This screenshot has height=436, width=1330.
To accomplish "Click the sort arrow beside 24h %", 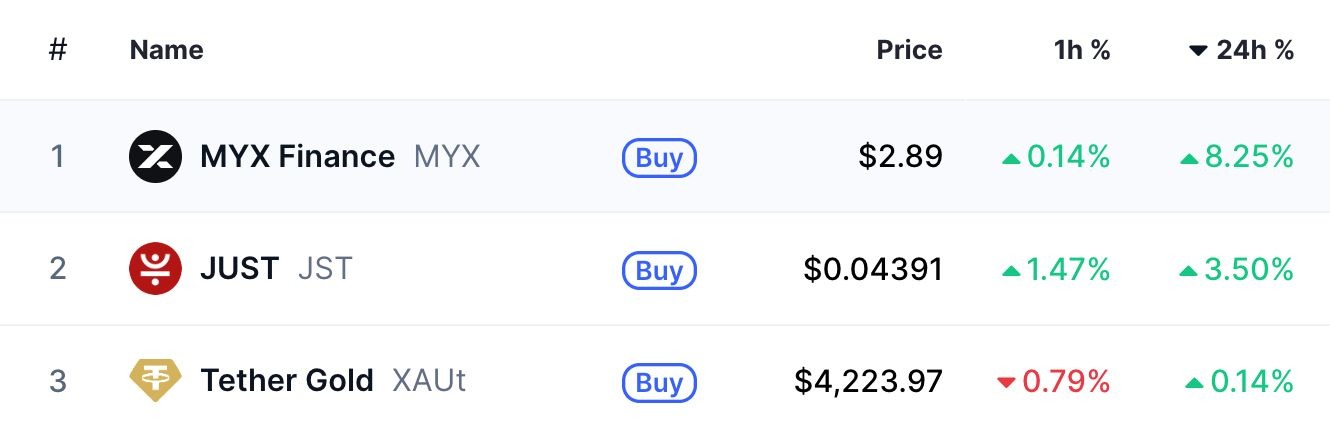I will [1198, 51].
